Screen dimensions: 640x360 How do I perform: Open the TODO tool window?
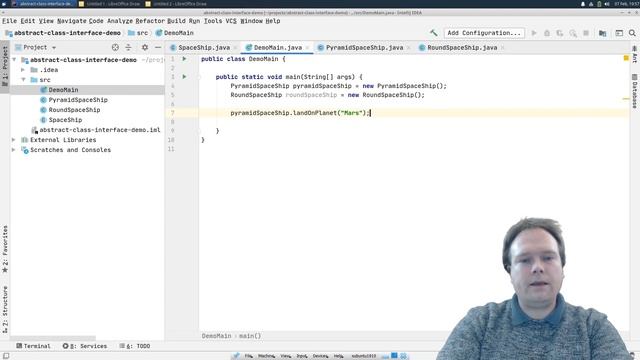click(x=135, y=346)
